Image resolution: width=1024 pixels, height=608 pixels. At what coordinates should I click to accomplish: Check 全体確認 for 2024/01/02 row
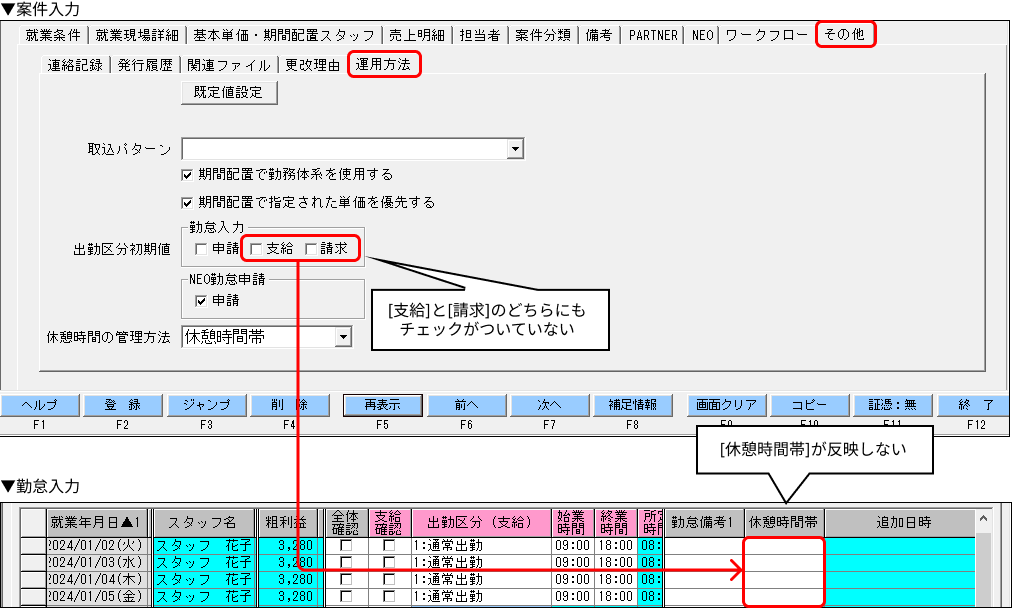pyautogui.click(x=346, y=545)
